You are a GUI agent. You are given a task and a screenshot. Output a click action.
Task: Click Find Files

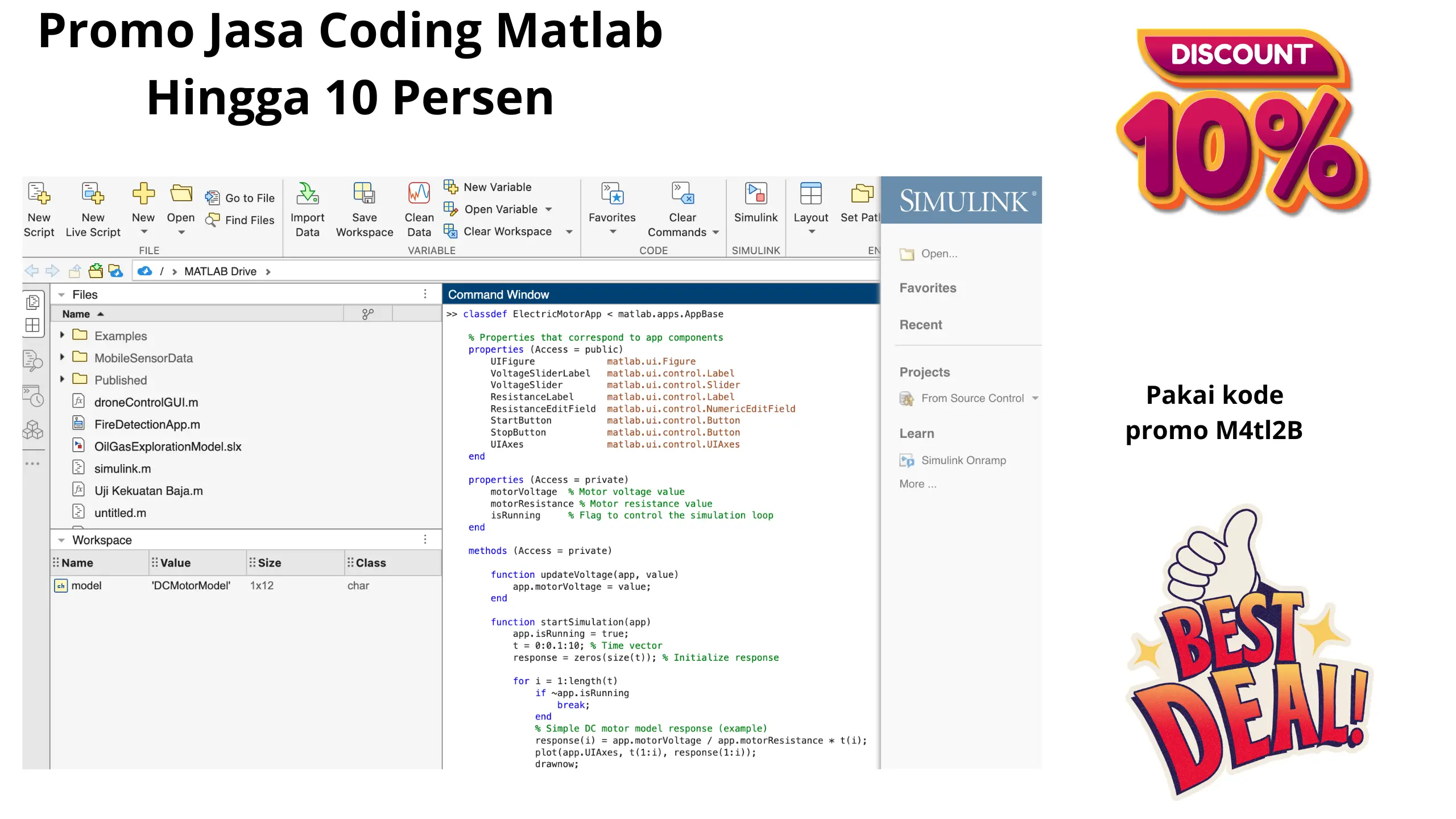(240, 220)
